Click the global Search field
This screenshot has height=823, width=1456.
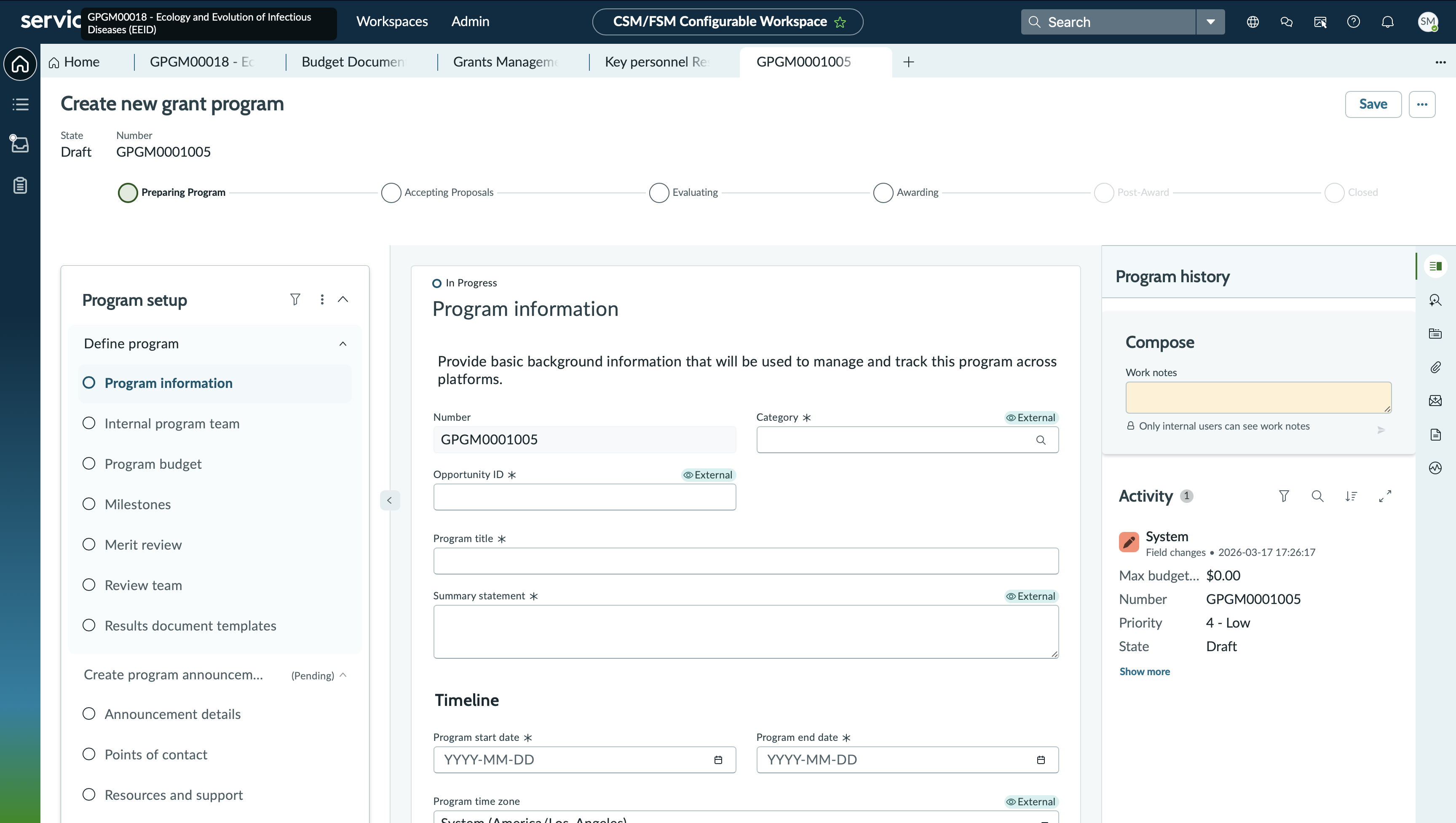tap(1108, 22)
